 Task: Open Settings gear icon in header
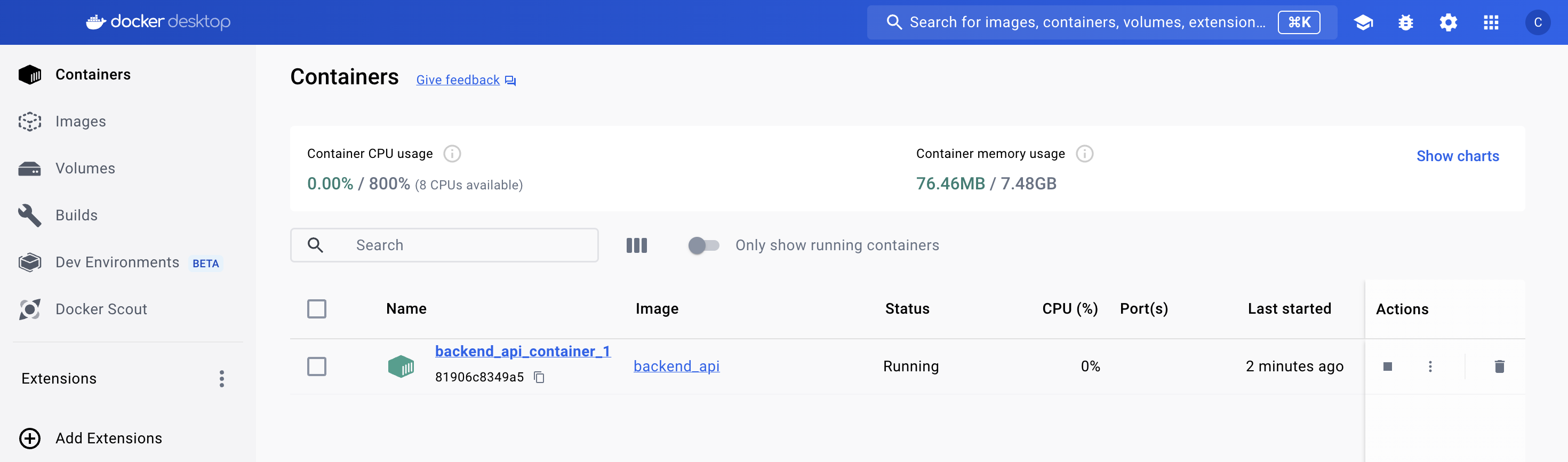(x=1448, y=22)
